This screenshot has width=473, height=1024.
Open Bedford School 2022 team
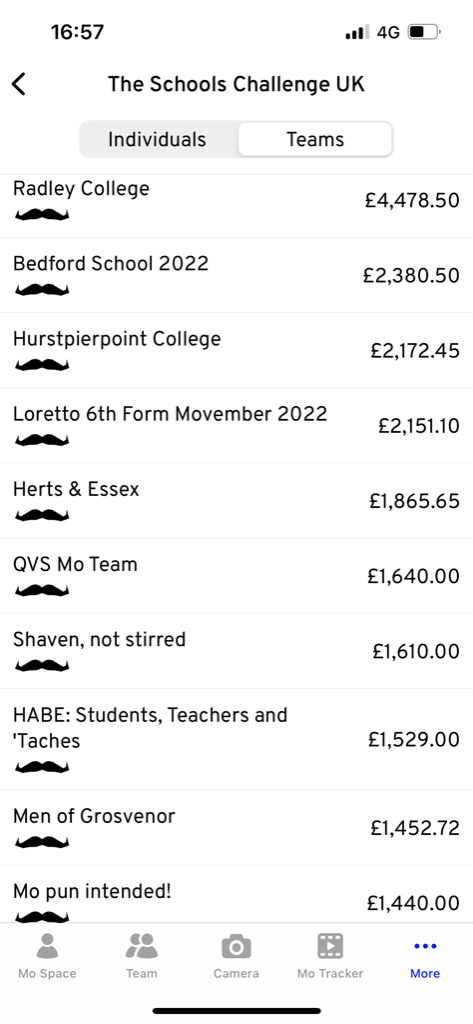pos(236,275)
